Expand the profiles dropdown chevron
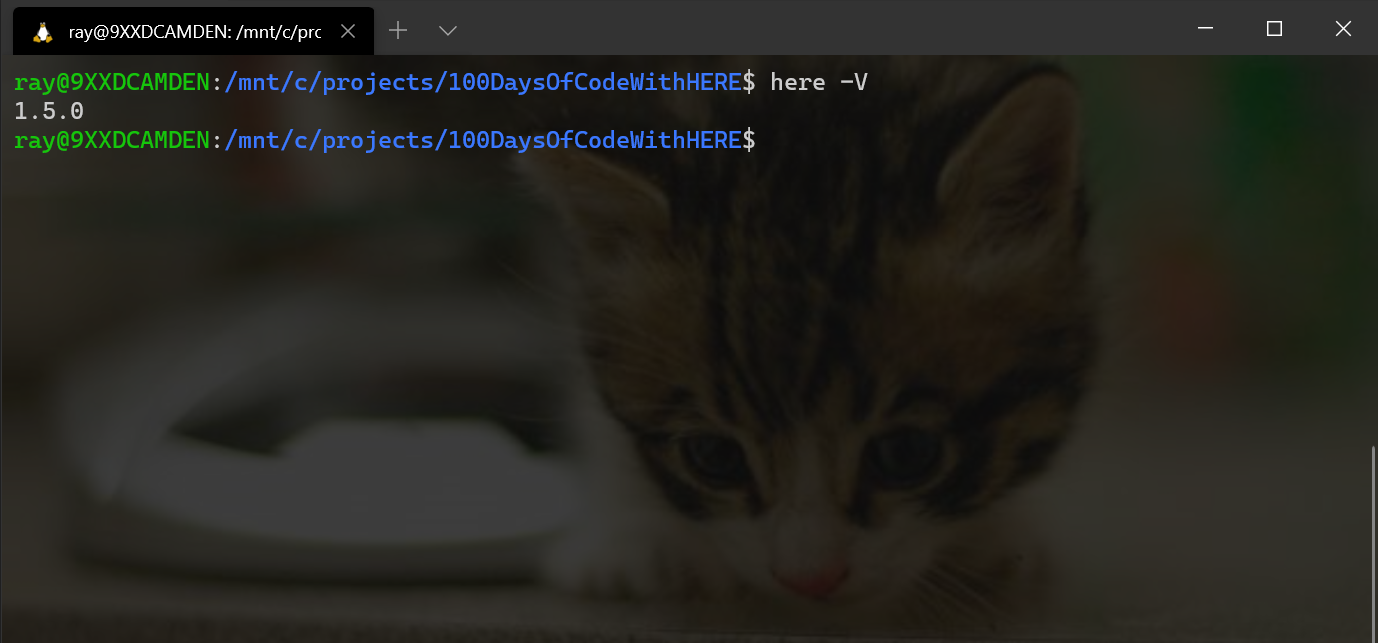 click(x=448, y=30)
